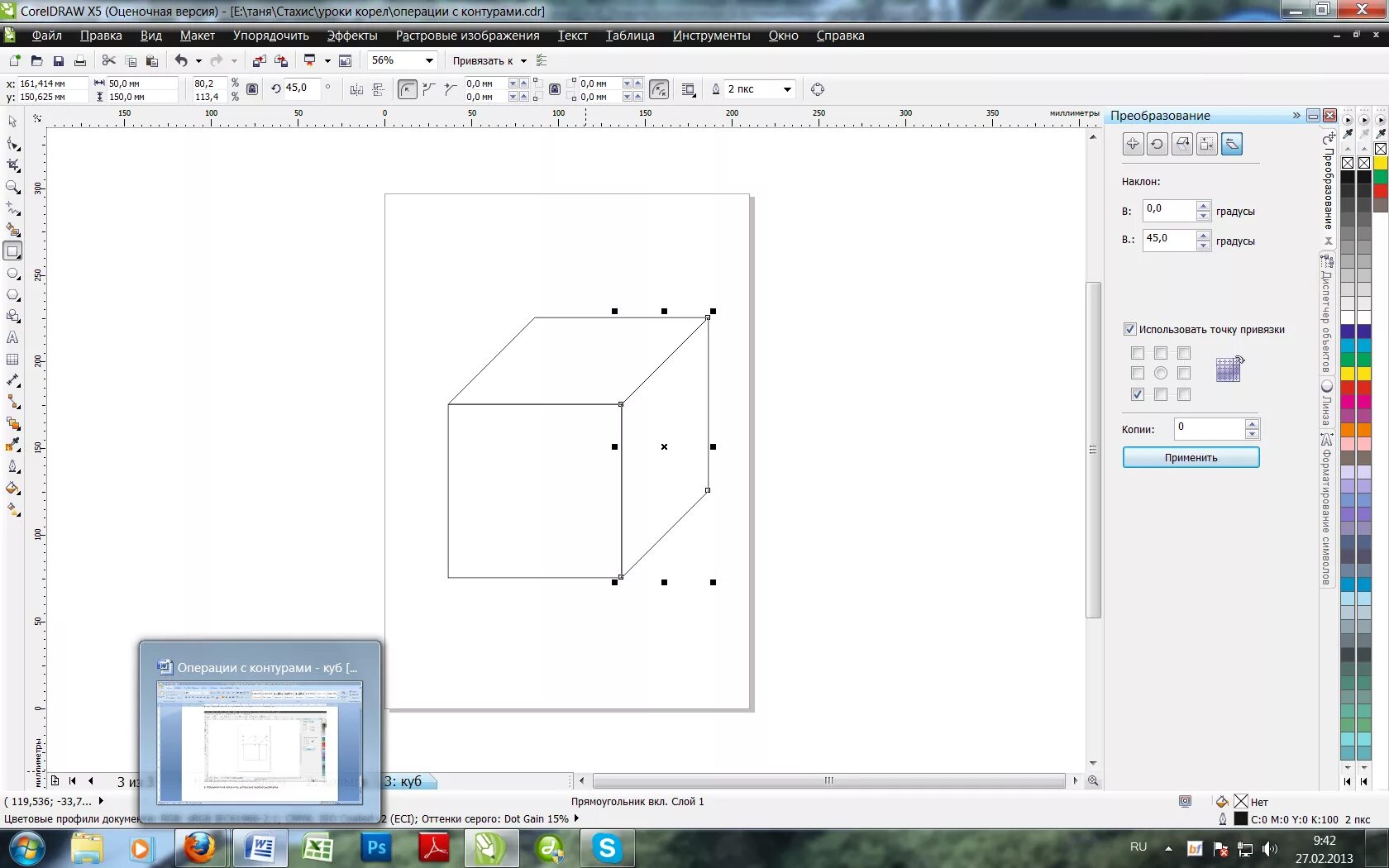Select the Text tool
This screenshot has width=1389, height=868.
12,337
